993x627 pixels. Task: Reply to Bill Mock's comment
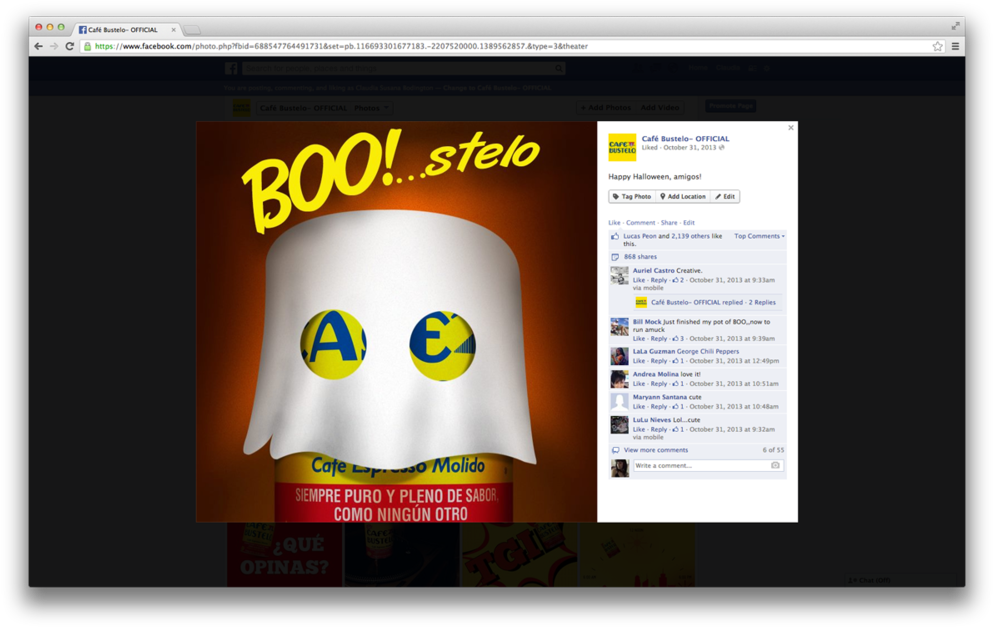pyautogui.click(x=659, y=339)
